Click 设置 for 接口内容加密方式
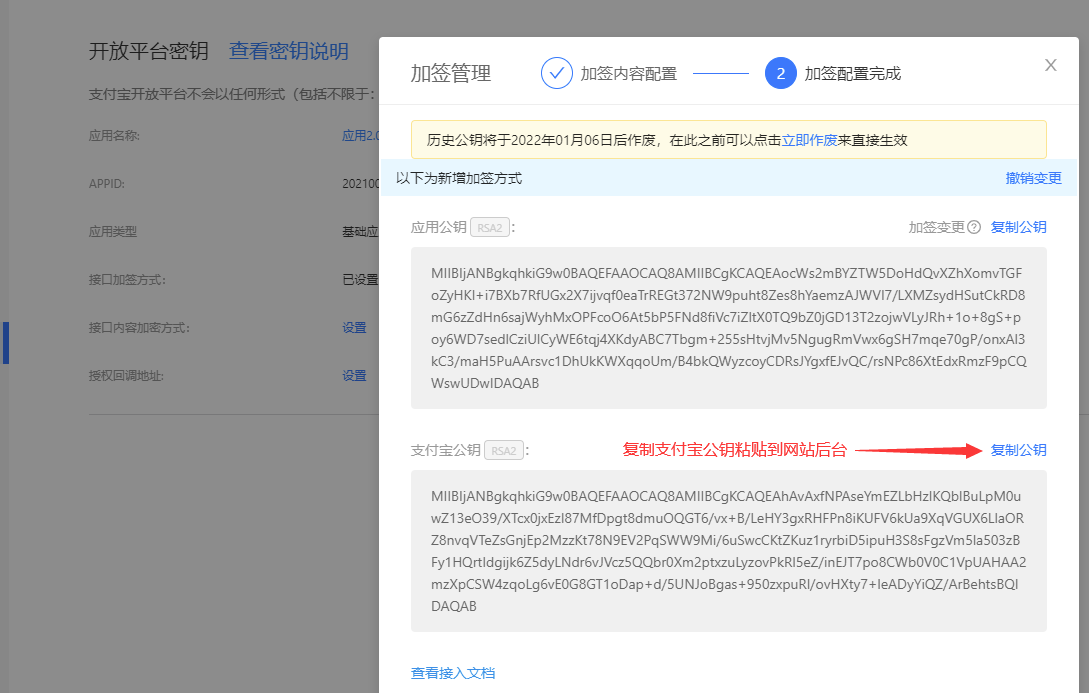 [x=354, y=327]
